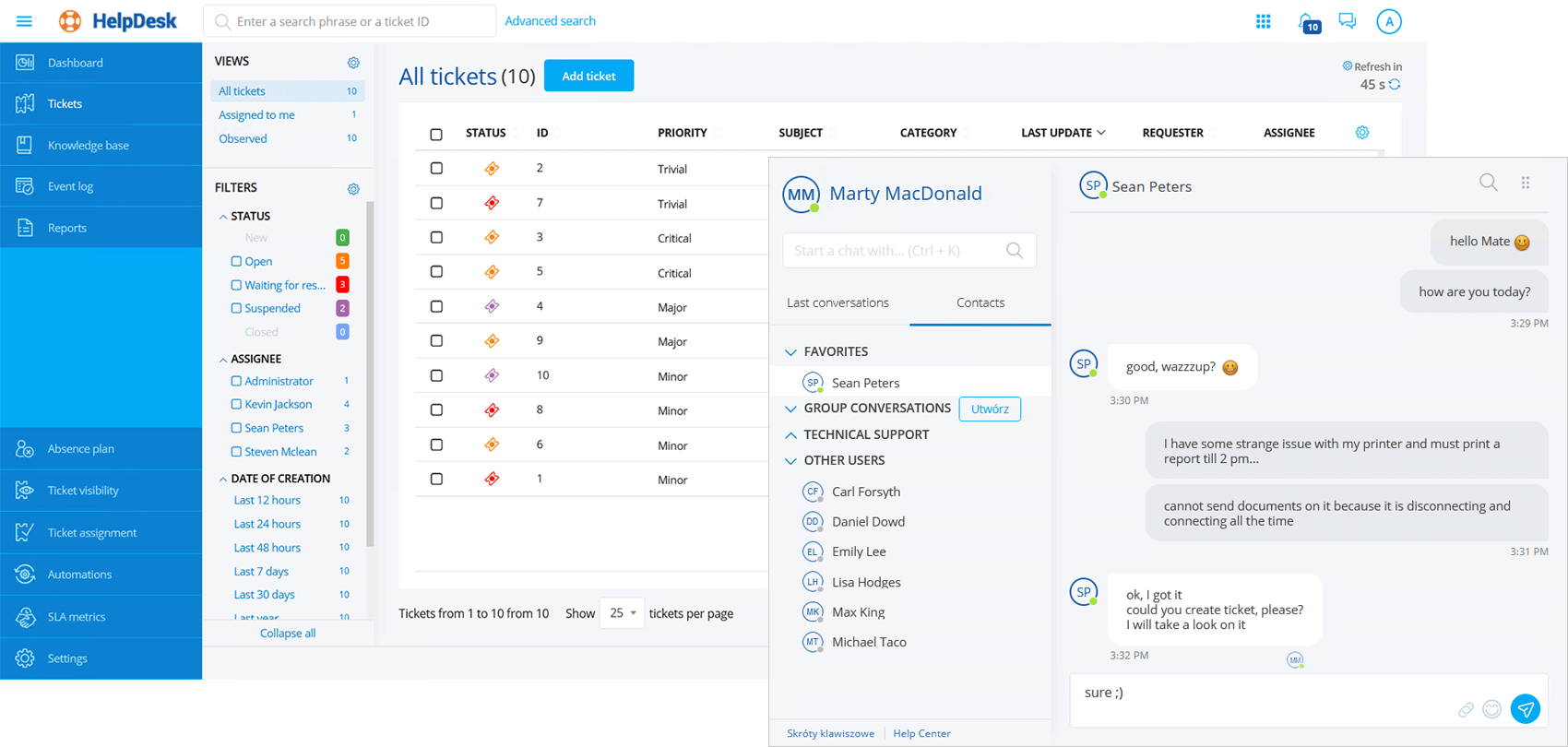
Task: Click the Marty MacDonald MM avatar
Action: coord(801,195)
